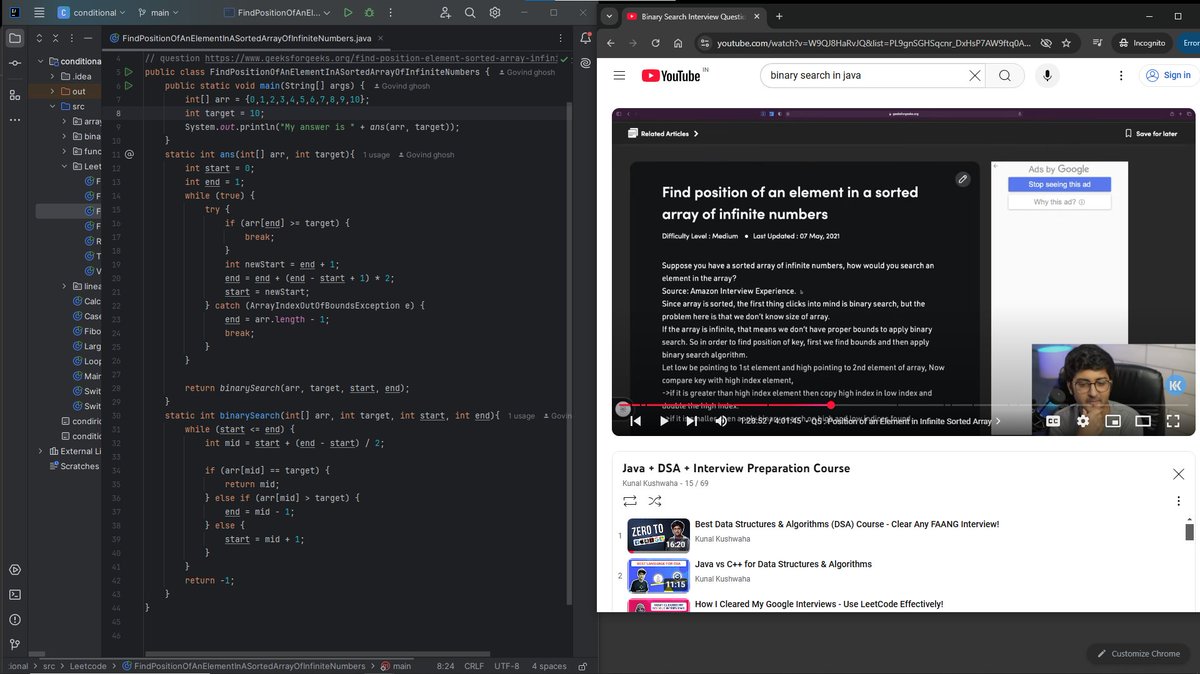1200x674 pixels.
Task: Open IntelliJ main hamburger menu
Action: pyautogui.click(x=39, y=13)
